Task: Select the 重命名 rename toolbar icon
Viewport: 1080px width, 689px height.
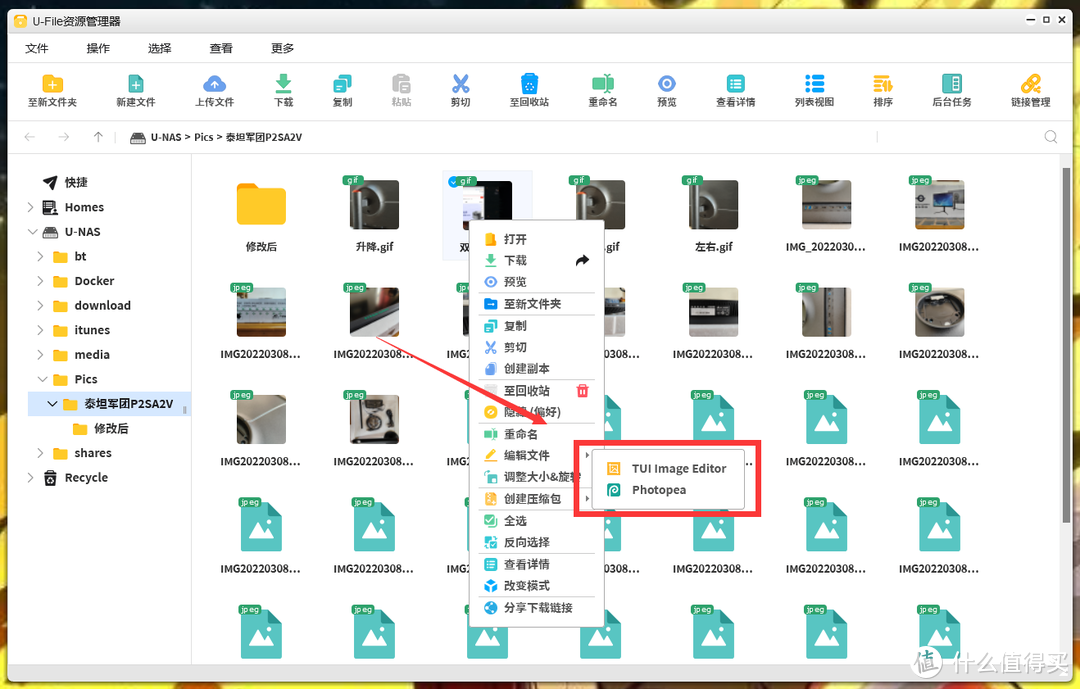Action: pyautogui.click(x=602, y=90)
